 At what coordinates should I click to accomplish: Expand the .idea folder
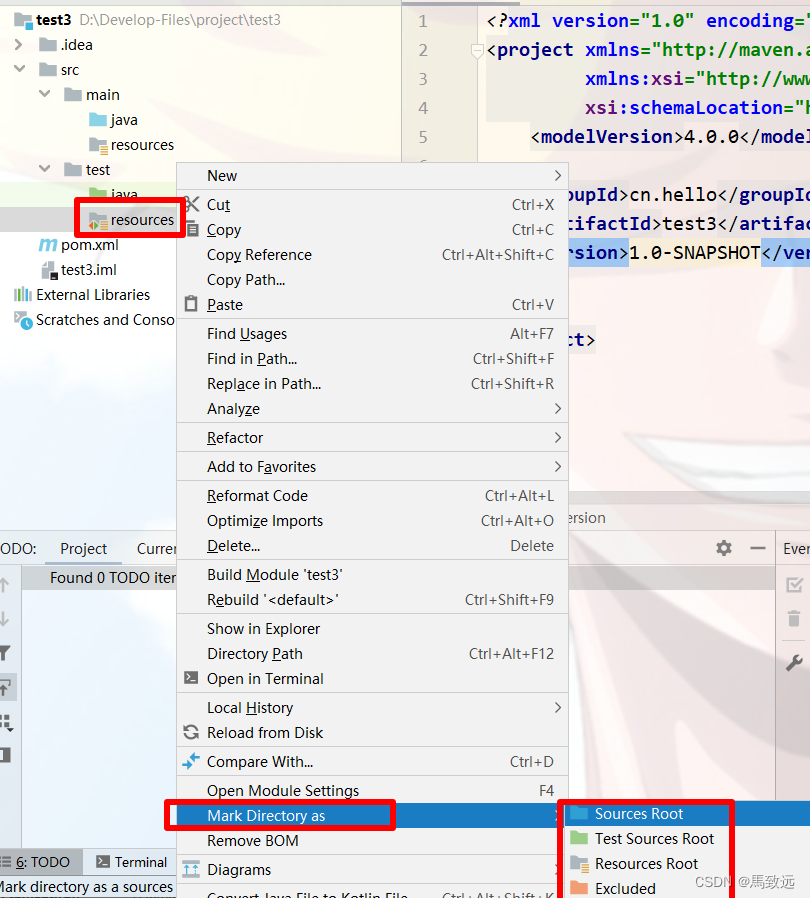[x=19, y=45]
